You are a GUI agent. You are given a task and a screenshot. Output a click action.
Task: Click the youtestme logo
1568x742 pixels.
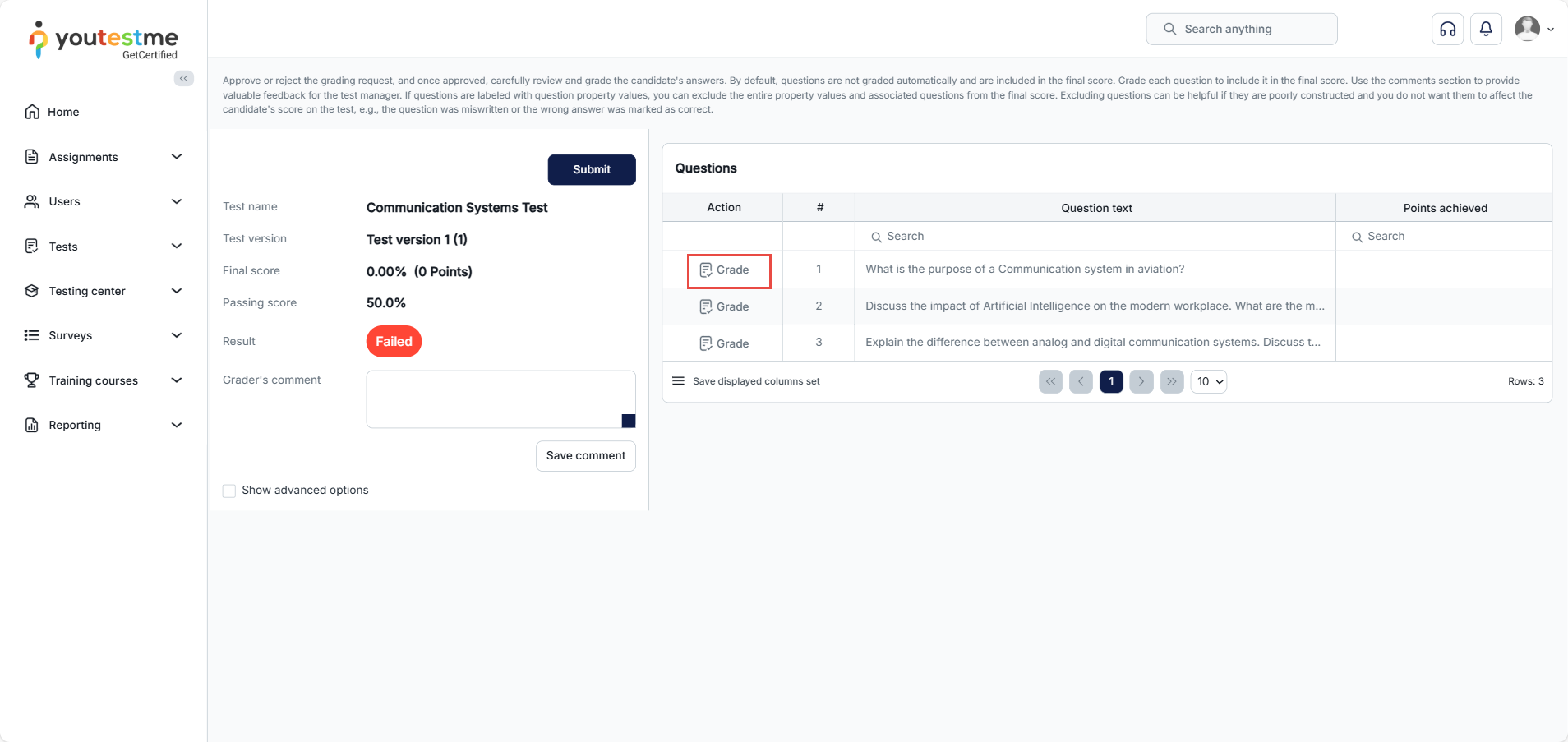click(104, 40)
